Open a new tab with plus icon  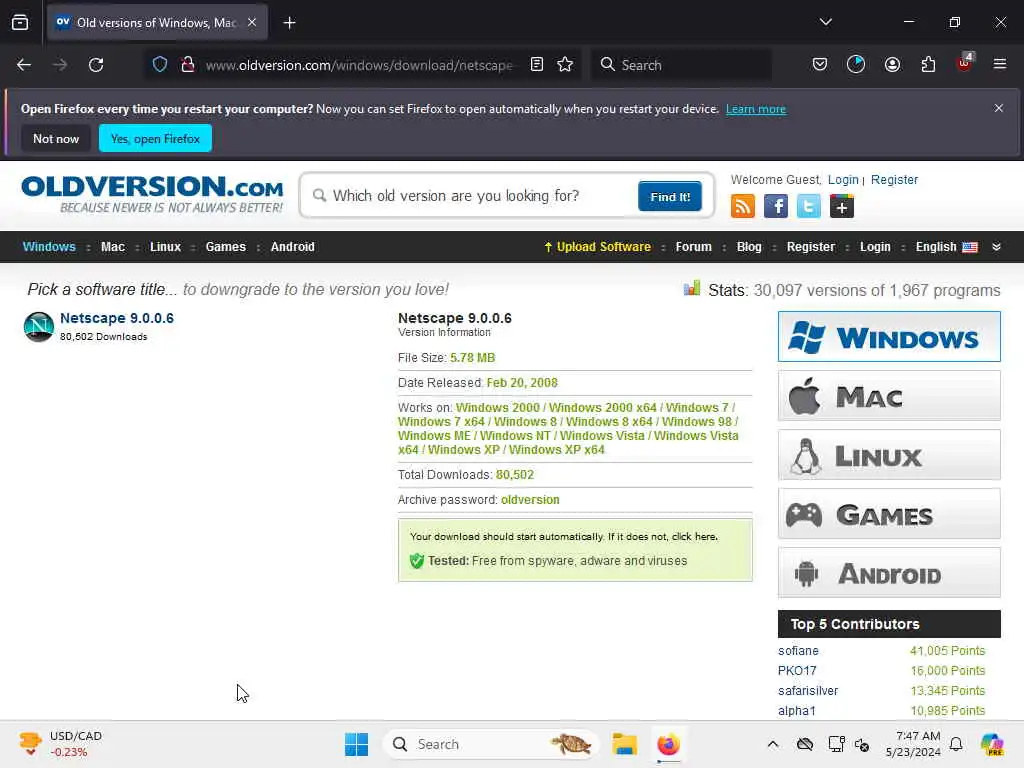tap(289, 23)
